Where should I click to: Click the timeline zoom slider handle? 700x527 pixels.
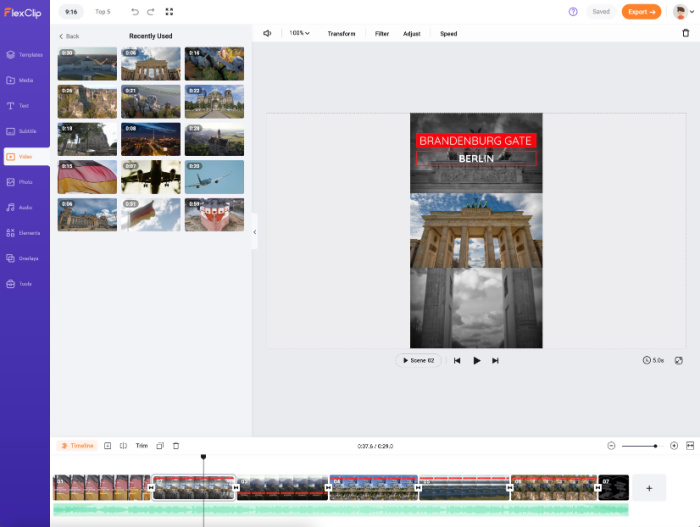(655, 446)
